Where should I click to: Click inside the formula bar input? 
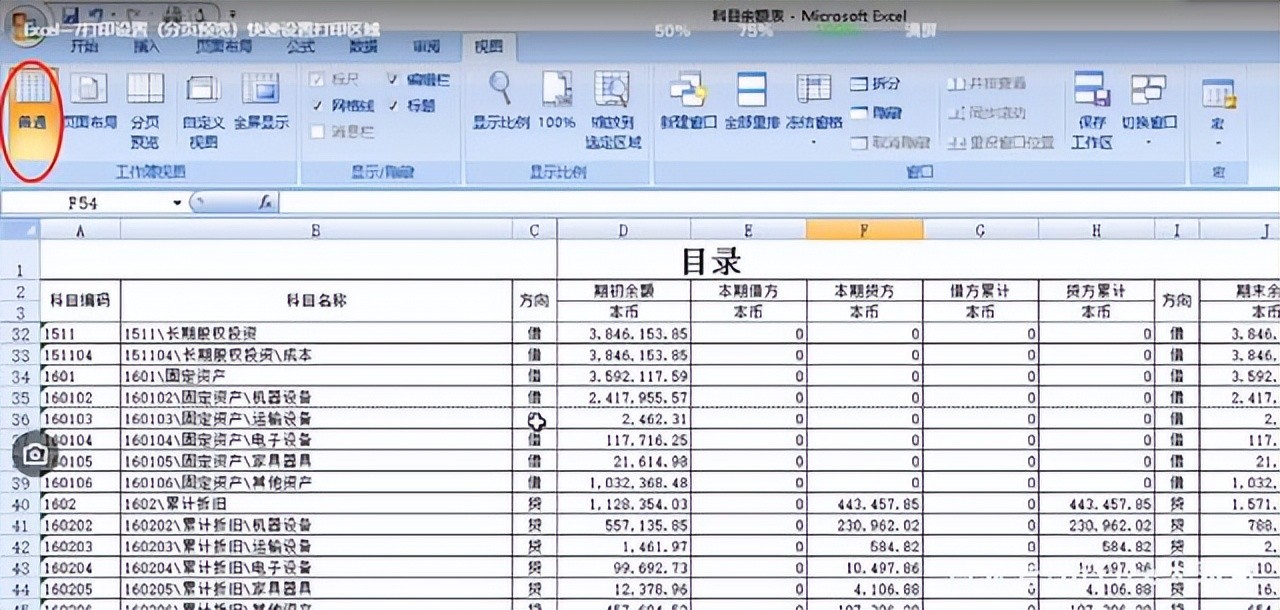coord(700,203)
